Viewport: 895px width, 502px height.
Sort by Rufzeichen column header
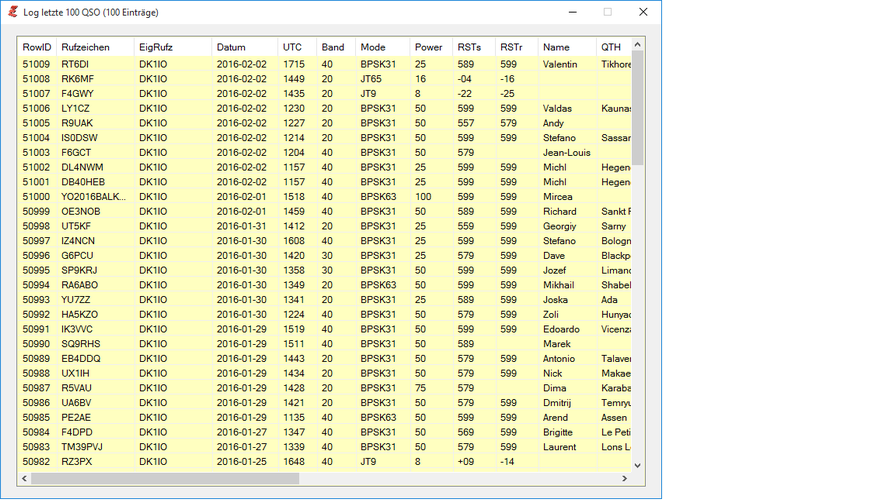85,47
